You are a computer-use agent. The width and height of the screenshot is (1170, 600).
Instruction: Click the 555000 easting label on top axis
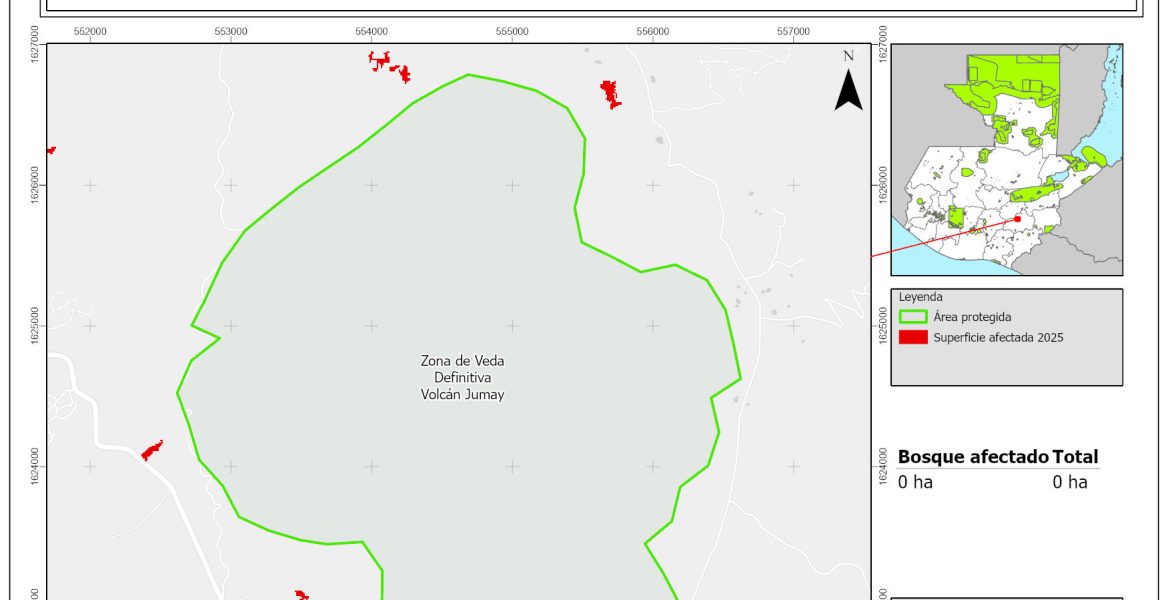[512, 31]
